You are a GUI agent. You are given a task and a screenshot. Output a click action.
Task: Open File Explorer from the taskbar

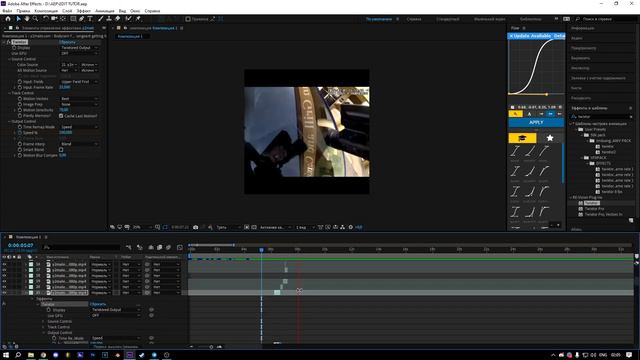pyautogui.click(x=31, y=355)
